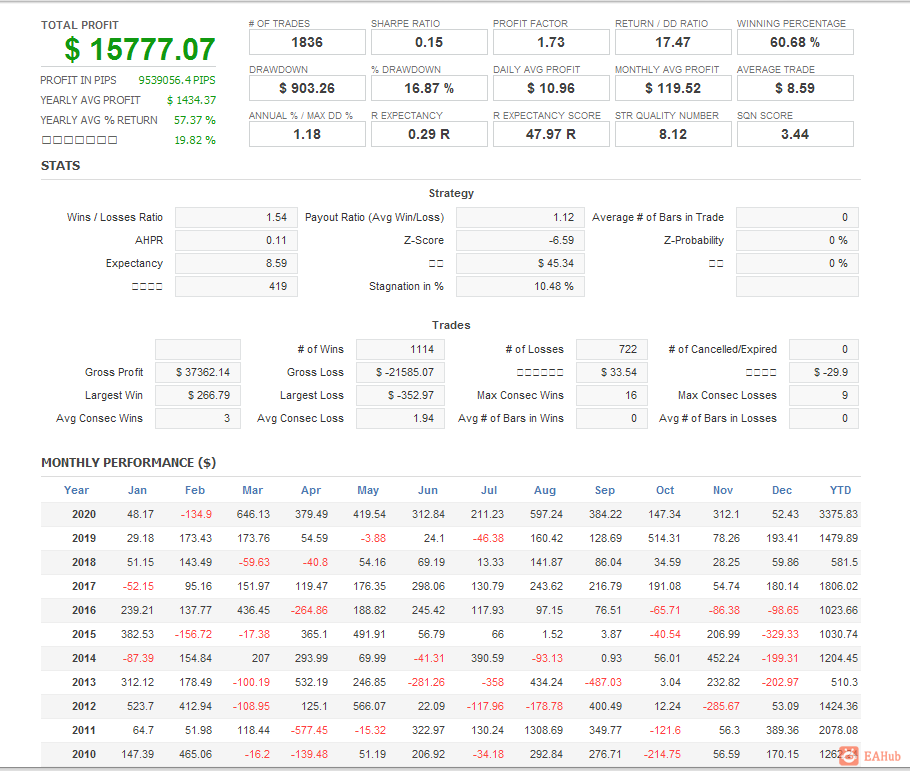
Task: Select the $ 45.34 field
Action: (520, 264)
